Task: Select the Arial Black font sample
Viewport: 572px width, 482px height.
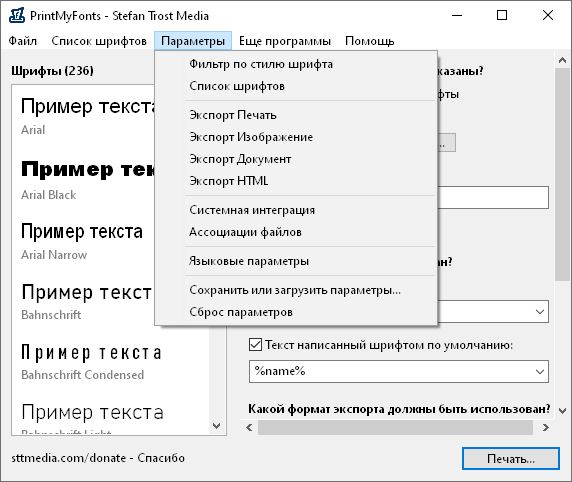Action: [x=88, y=180]
